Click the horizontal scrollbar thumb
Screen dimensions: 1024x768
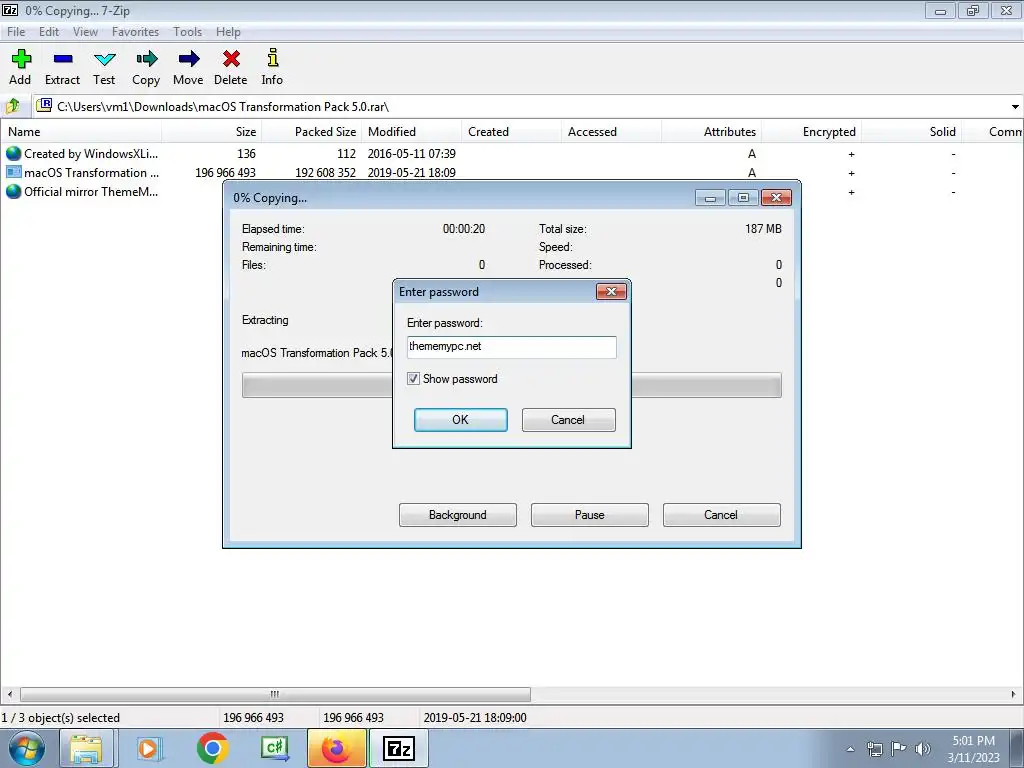pos(275,694)
